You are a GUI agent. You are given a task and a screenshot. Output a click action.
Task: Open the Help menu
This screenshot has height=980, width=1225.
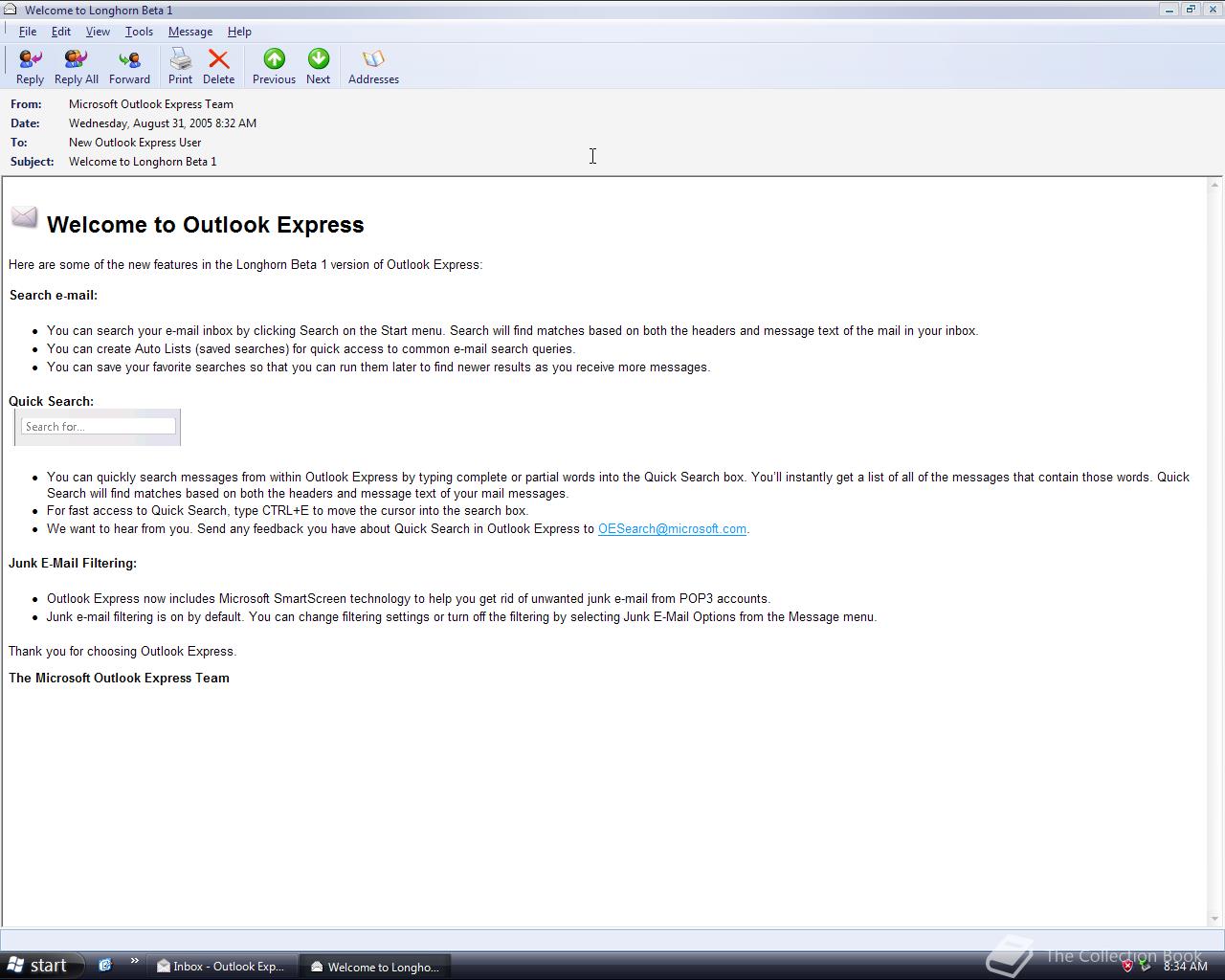(239, 32)
